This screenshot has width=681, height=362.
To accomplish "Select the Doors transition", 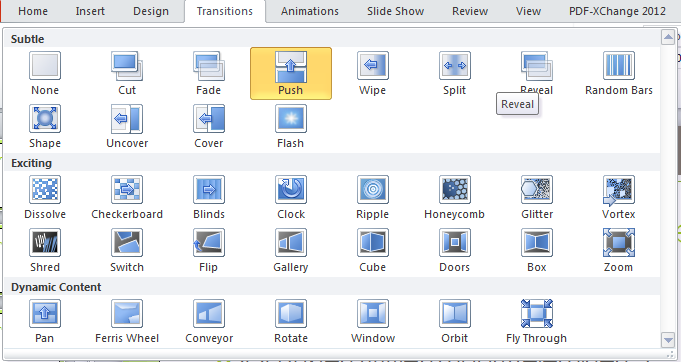I will pyautogui.click(x=454, y=250).
